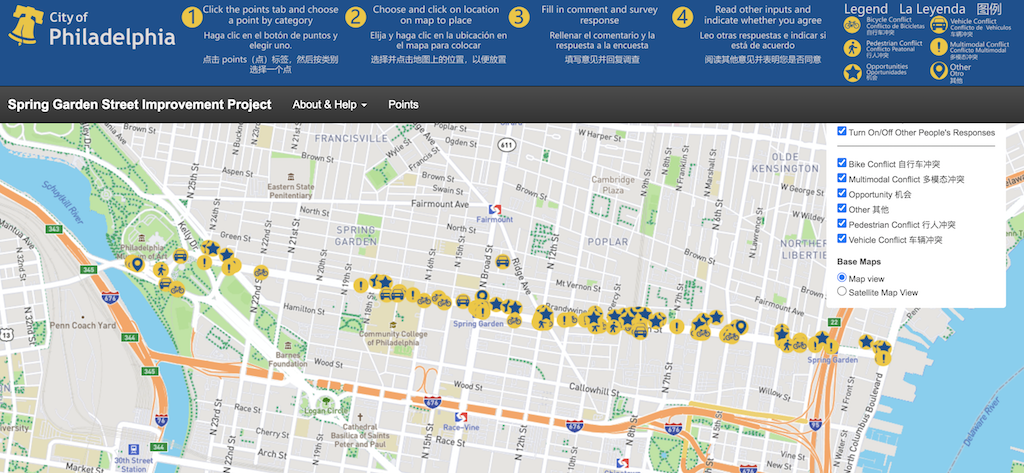
Task: Select the blue pin marker east of N 7th St
Action: click(741, 327)
